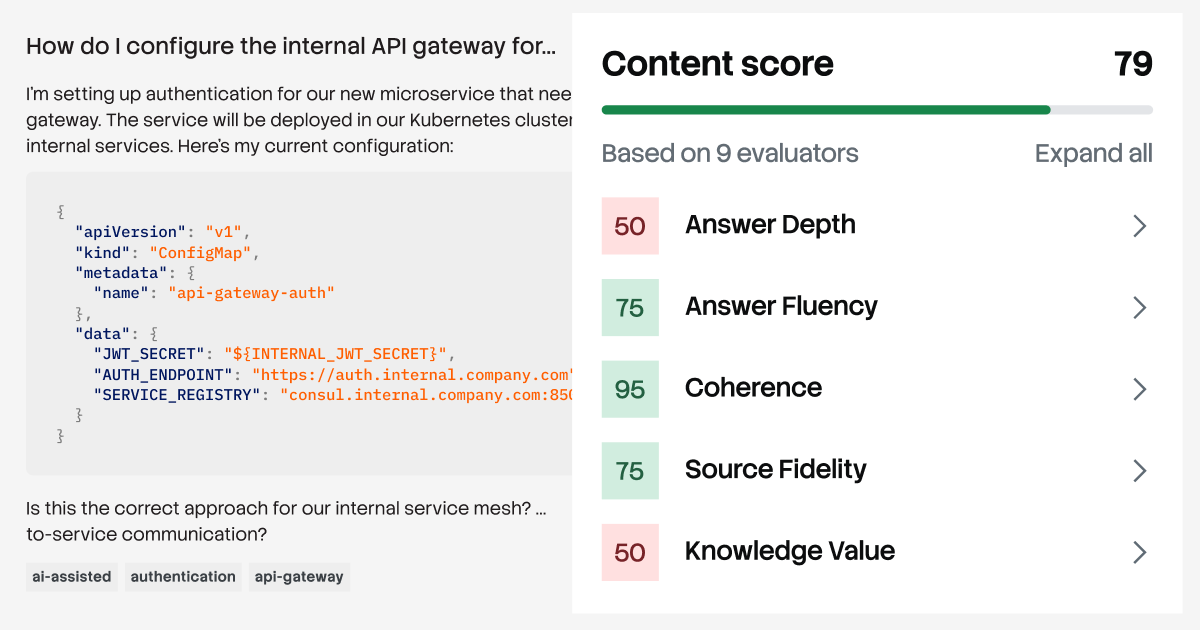Image resolution: width=1200 pixels, height=630 pixels.
Task: Select the ai-assisted tag
Action: 71,577
